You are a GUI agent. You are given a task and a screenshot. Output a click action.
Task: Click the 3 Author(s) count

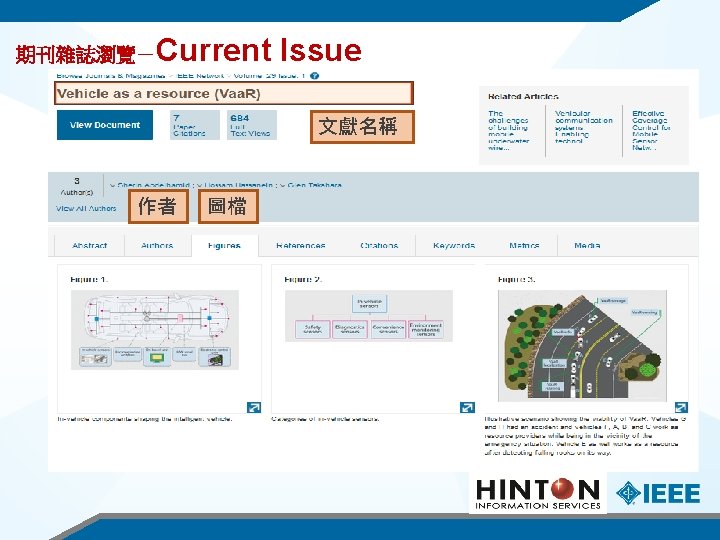[77, 186]
